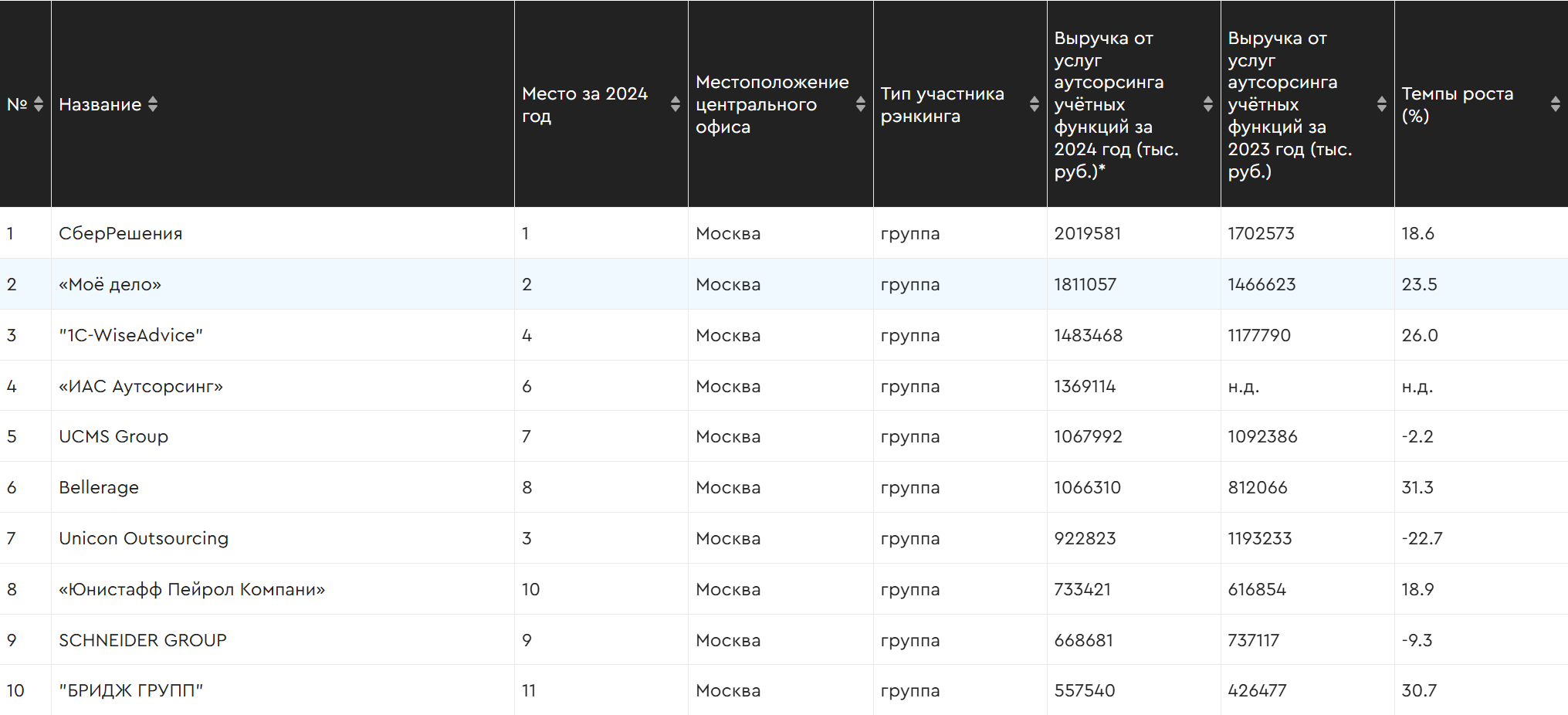Click sort arrows next to Название
The image size is (1568, 715).
coord(153,104)
